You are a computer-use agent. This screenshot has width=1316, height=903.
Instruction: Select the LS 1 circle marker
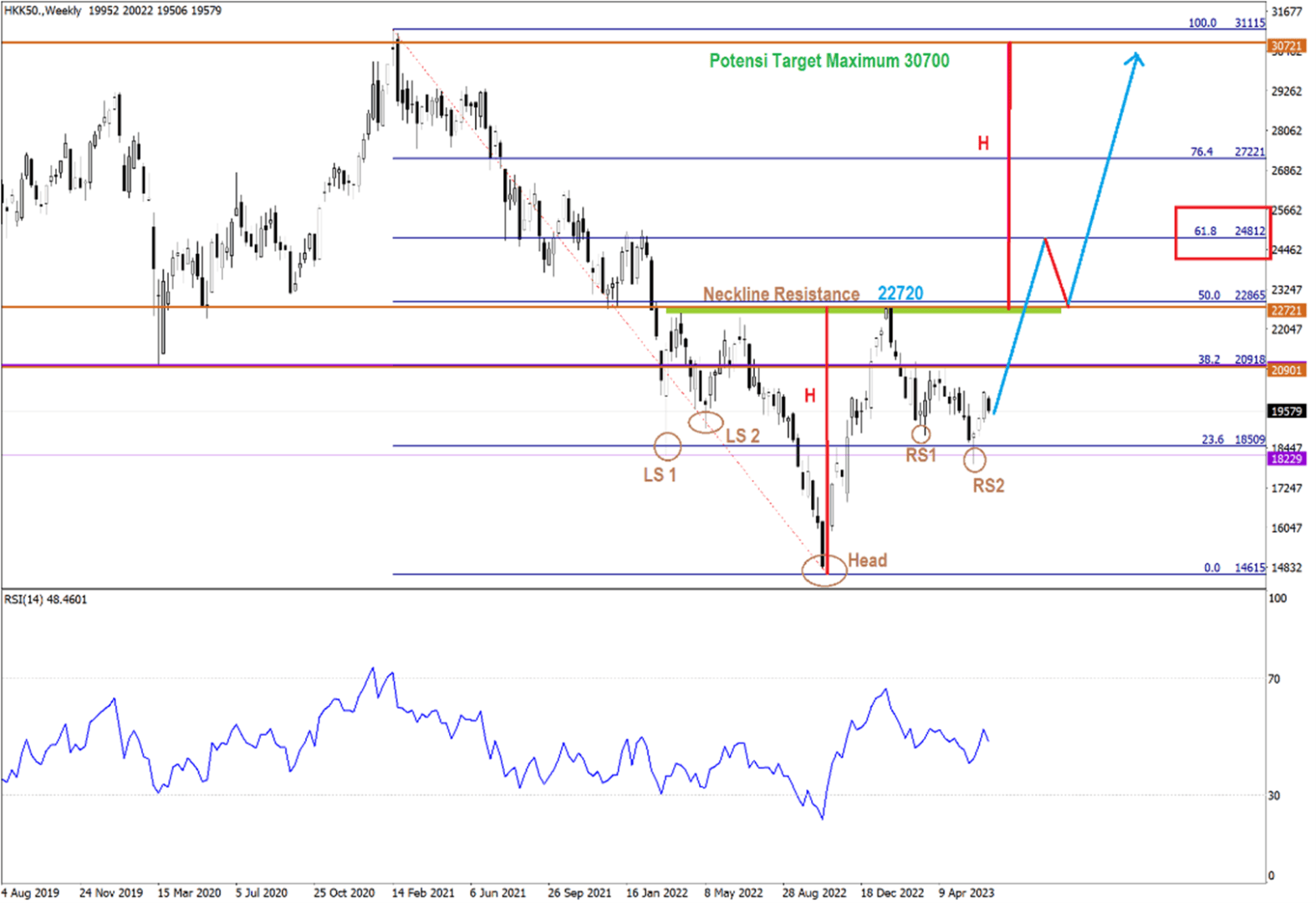click(x=667, y=446)
